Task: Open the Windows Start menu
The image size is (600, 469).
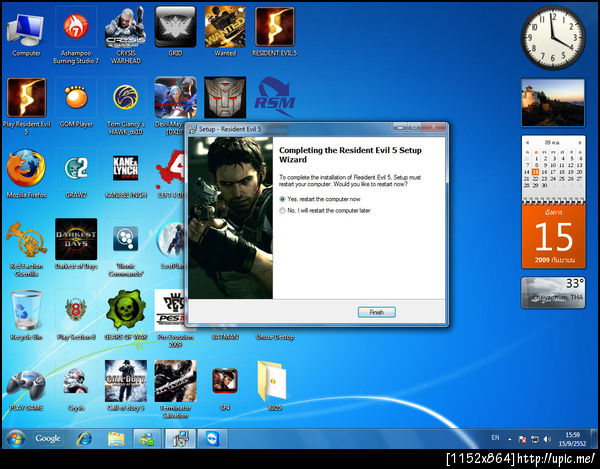Action: (x=15, y=438)
